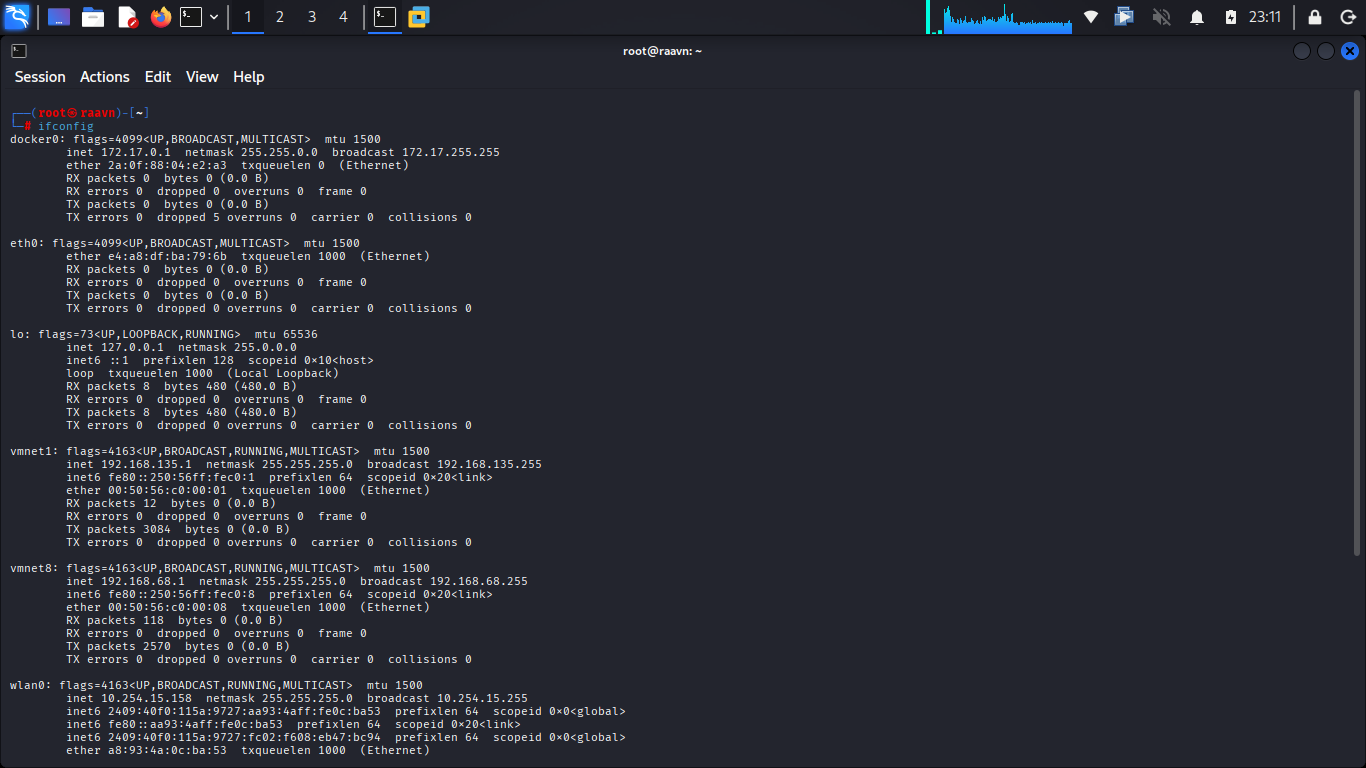Click 'root@raavn: ~' window title
Screen dimensions: 1366x768
pyautogui.click(x=662, y=51)
